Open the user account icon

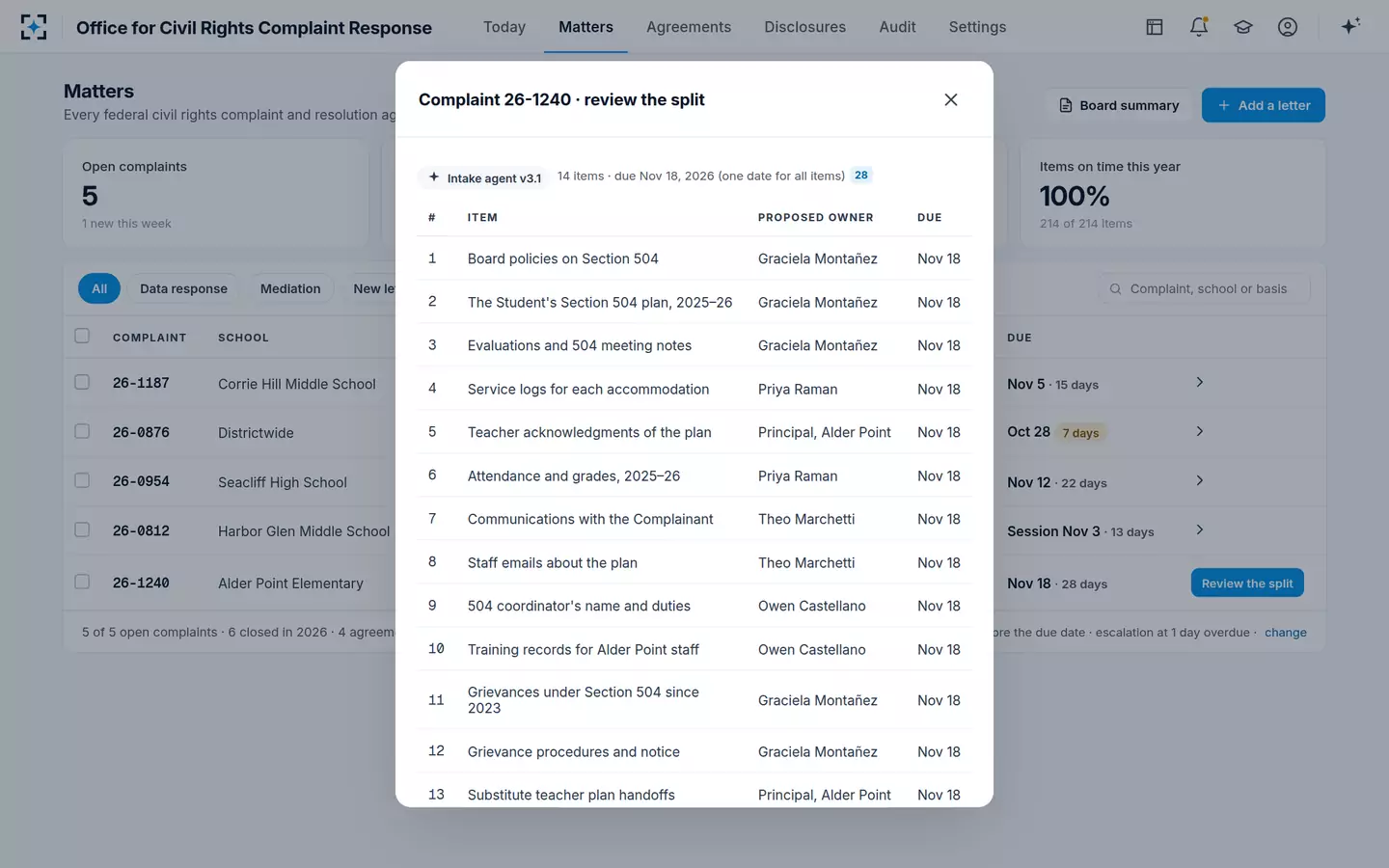click(x=1288, y=27)
